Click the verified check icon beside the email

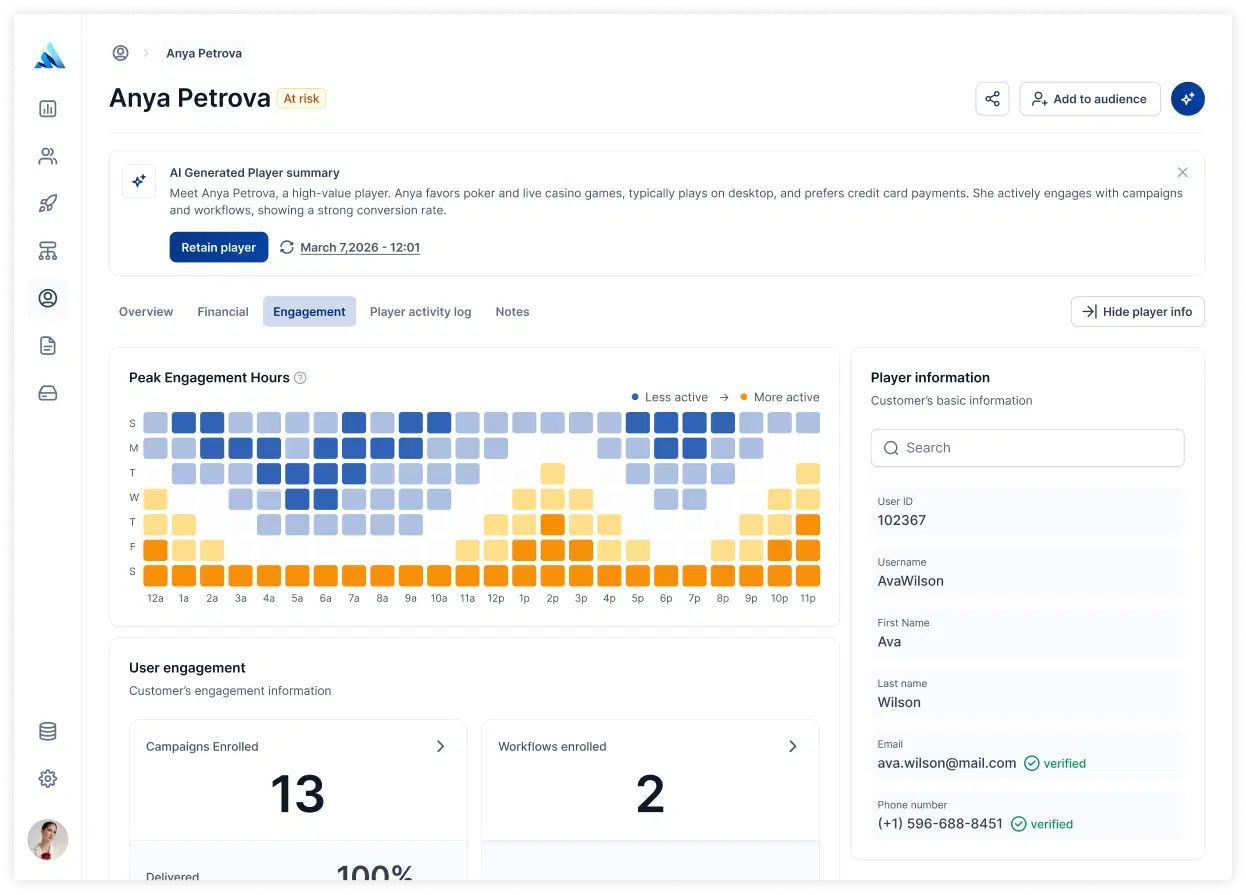tap(1032, 763)
